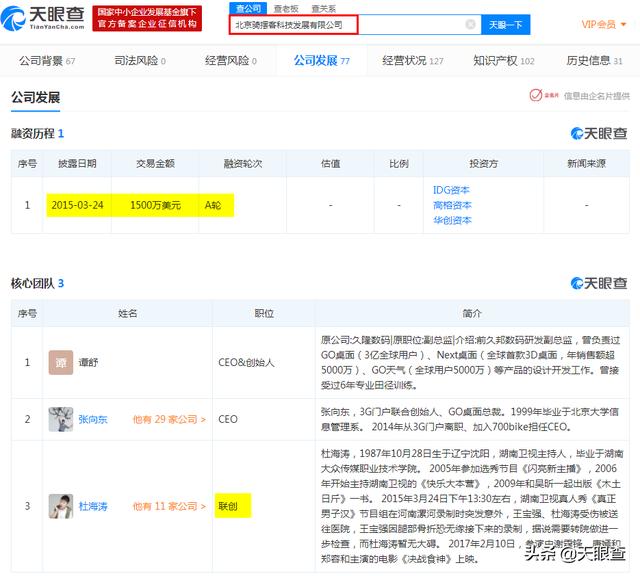
Task: Open the 高榕资本 investor link
Action: pos(452,205)
